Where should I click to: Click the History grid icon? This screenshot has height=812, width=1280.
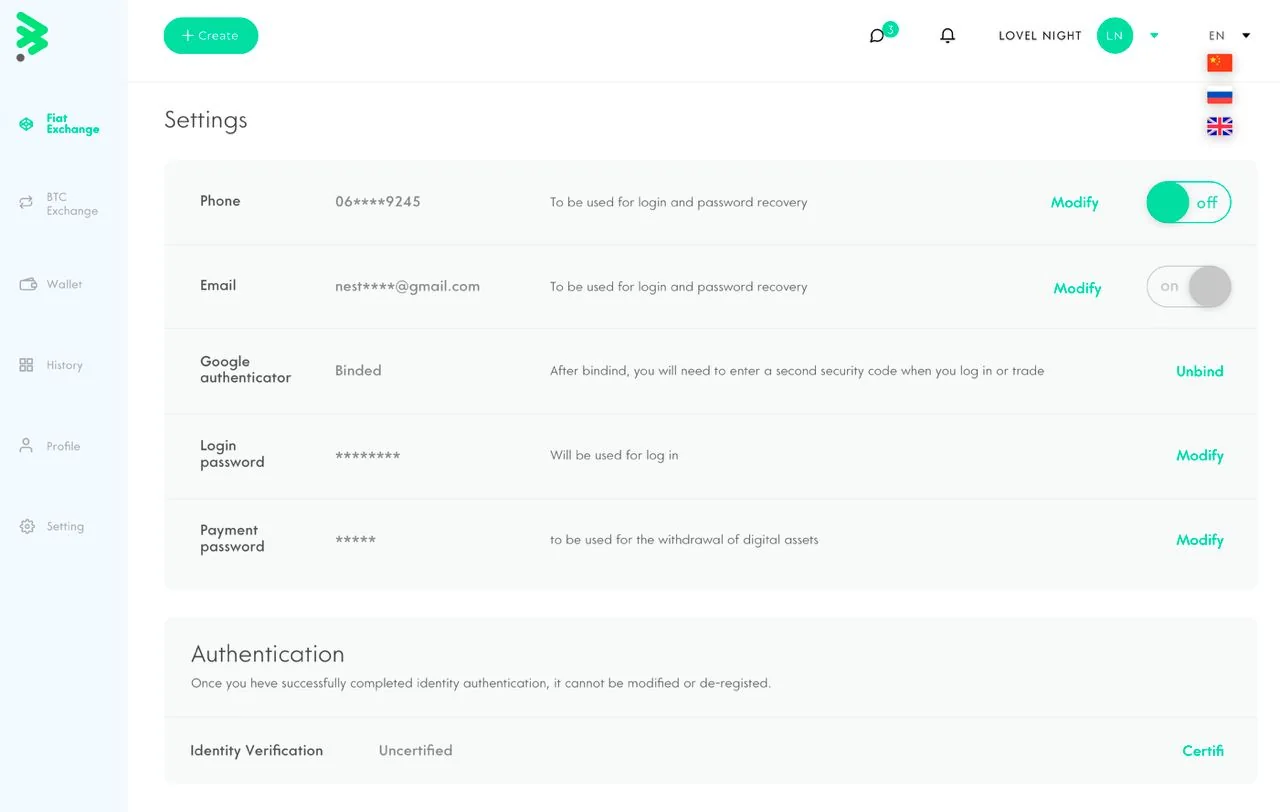tap(27, 365)
